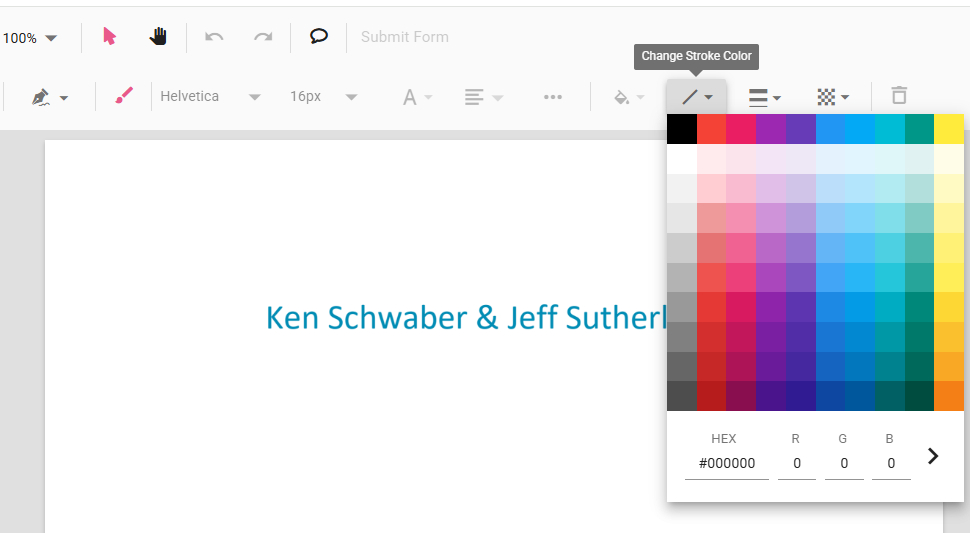Open the fill color bucket dropdown
This screenshot has height=533, width=970.
pyautogui.click(x=629, y=97)
